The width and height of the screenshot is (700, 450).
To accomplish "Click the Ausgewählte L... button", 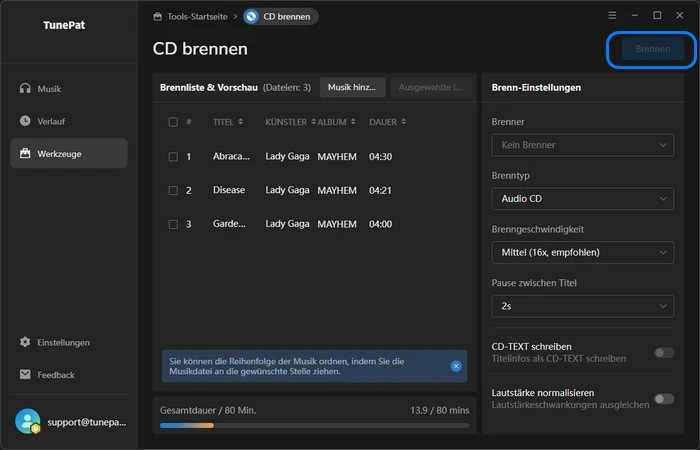I will point(431,88).
